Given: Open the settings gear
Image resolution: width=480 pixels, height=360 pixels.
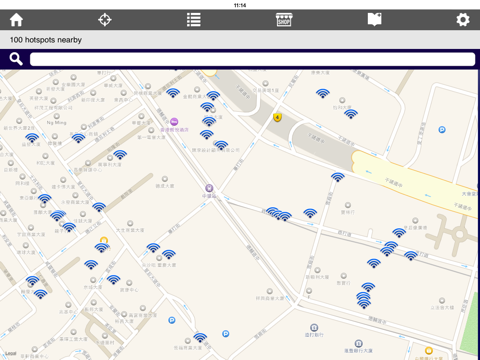Looking at the screenshot, I should tap(463, 20).
